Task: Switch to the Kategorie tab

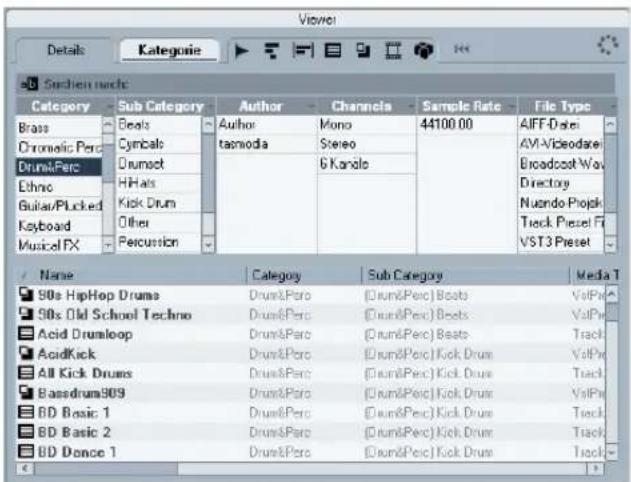Action: pos(169,50)
